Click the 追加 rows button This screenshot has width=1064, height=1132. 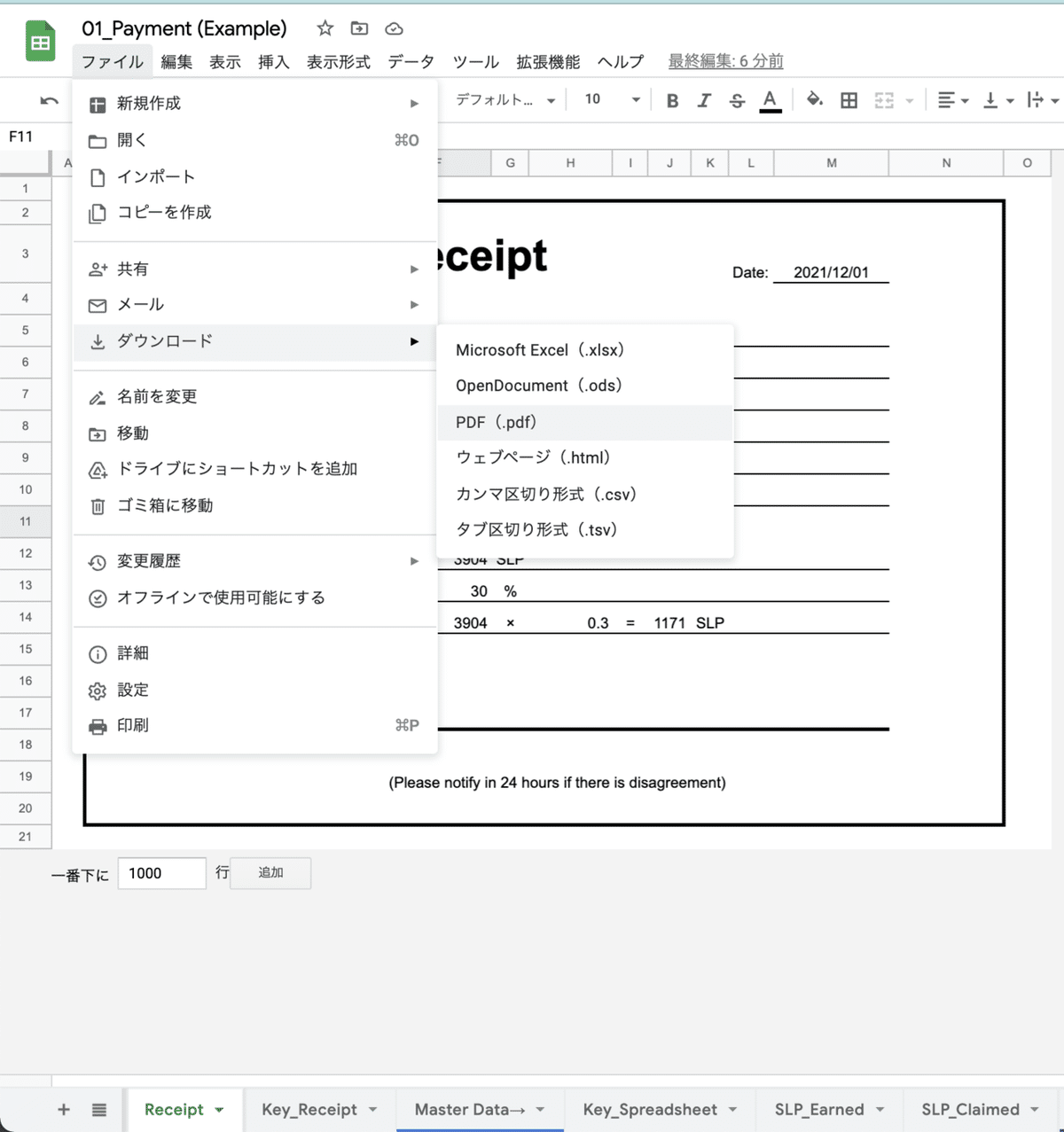coord(270,873)
